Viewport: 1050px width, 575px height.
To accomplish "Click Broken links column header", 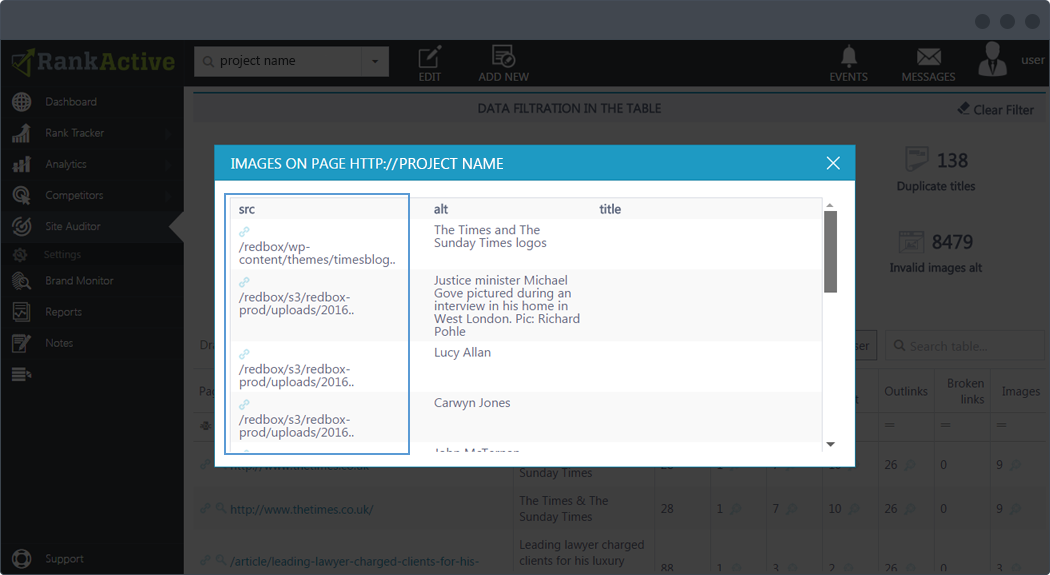I will [966, 392].
